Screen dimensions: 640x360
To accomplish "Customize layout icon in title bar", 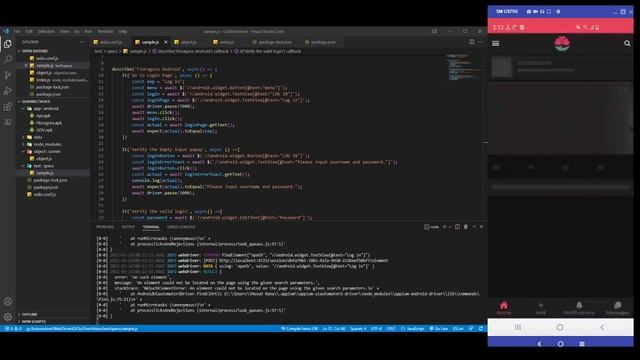I will 435,31.
